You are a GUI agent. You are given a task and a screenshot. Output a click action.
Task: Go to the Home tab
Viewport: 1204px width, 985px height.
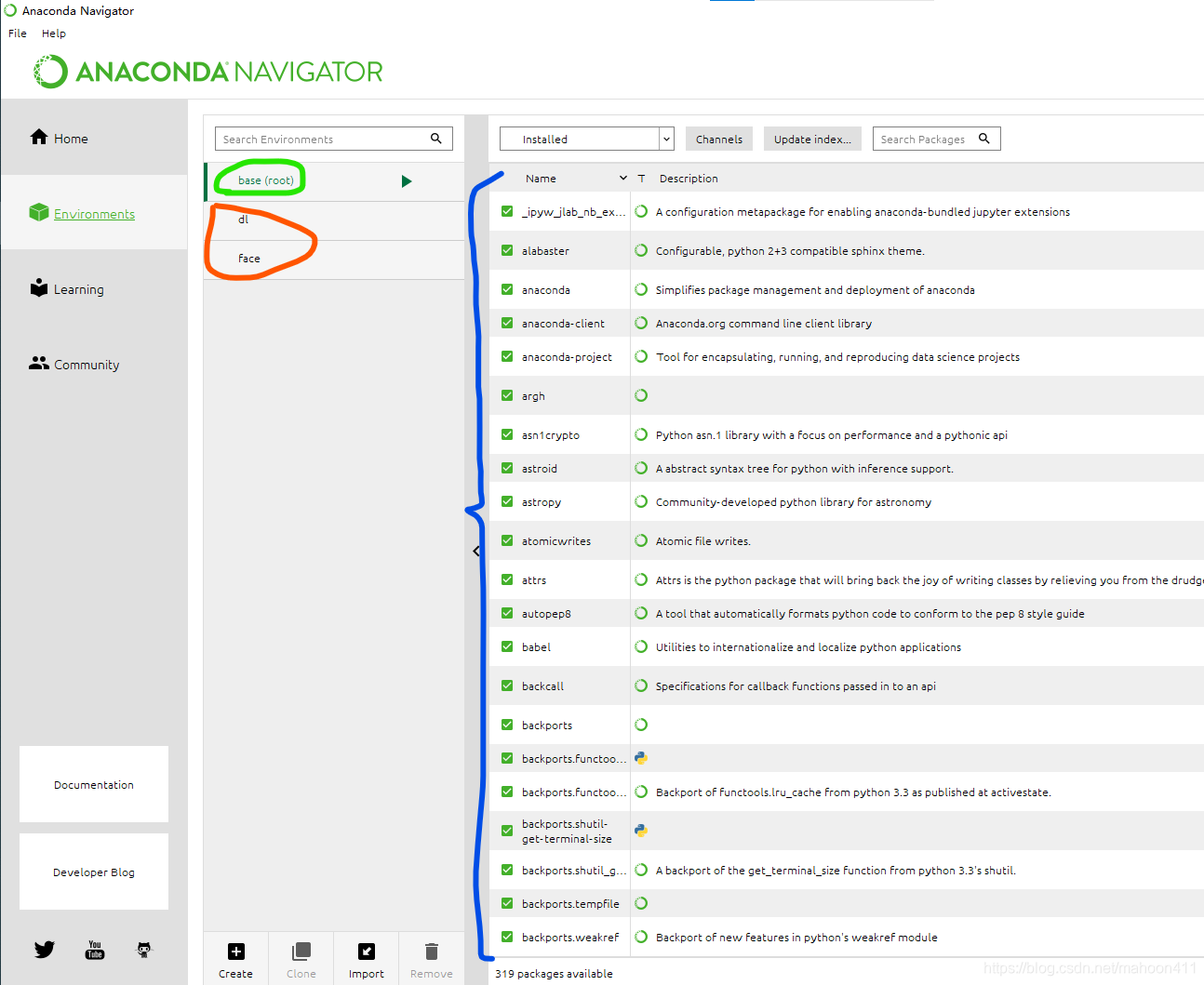coord(94,138)
